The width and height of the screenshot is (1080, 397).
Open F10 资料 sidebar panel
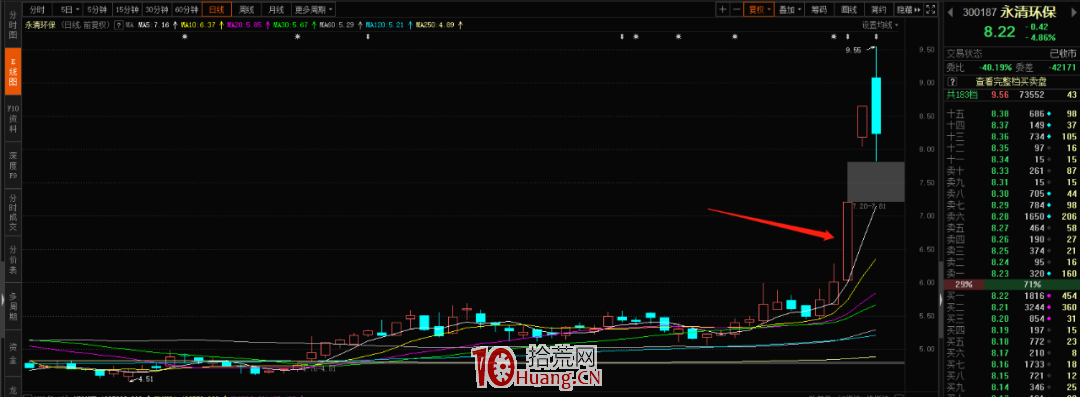12,119
